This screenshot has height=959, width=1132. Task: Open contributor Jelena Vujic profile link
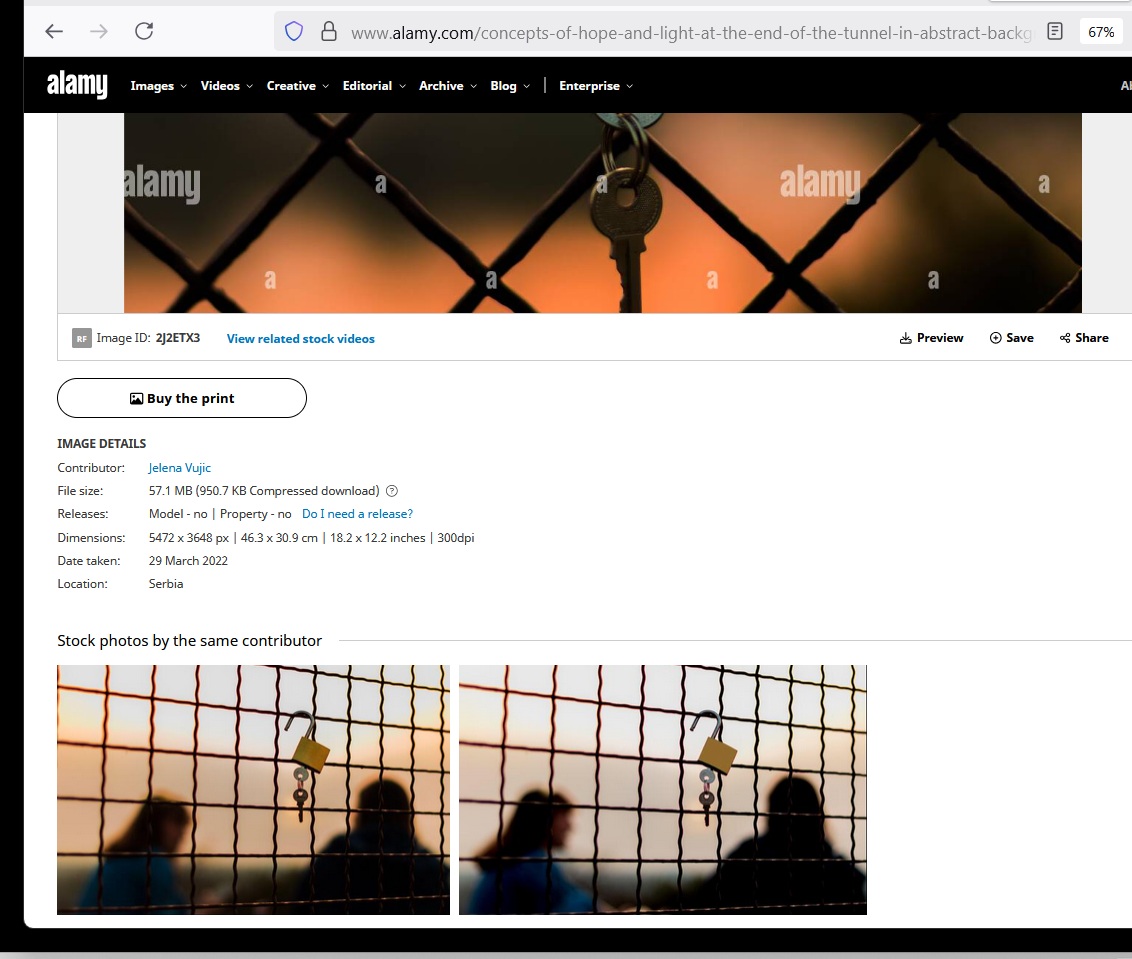coord(180,468)
